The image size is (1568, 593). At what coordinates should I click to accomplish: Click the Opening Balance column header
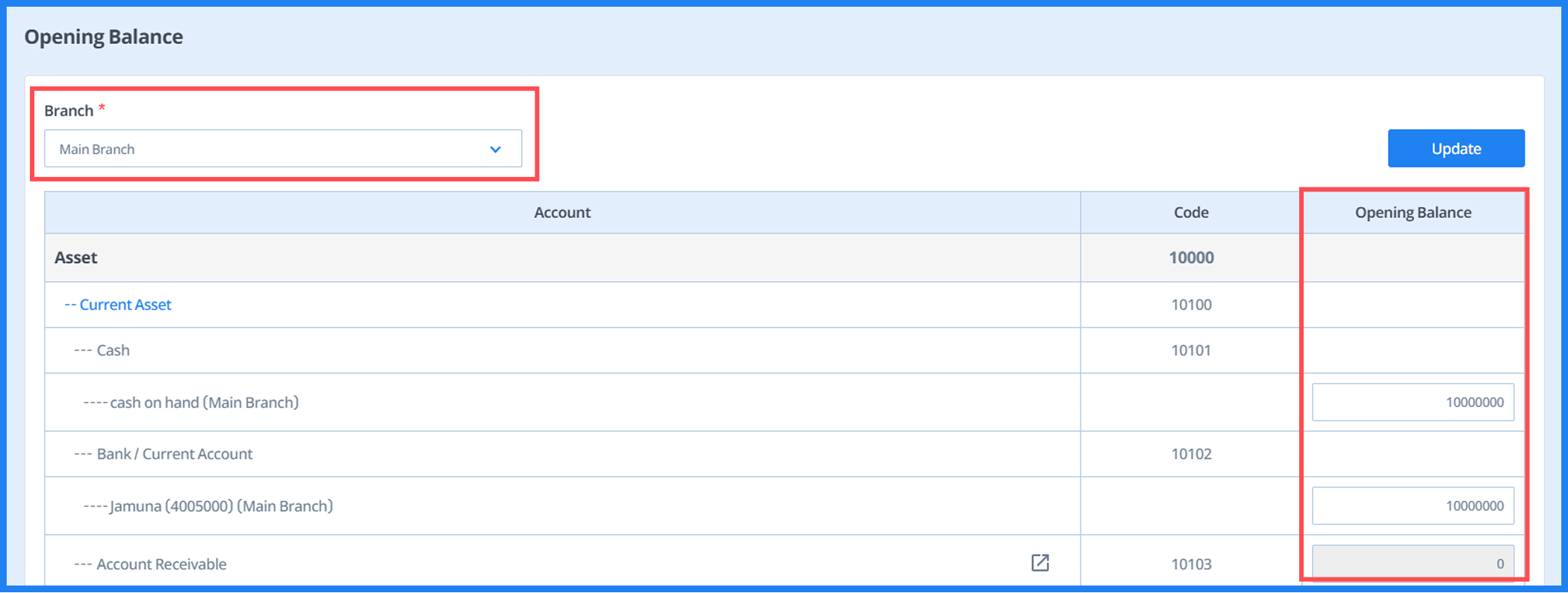tap(1412, 213)
